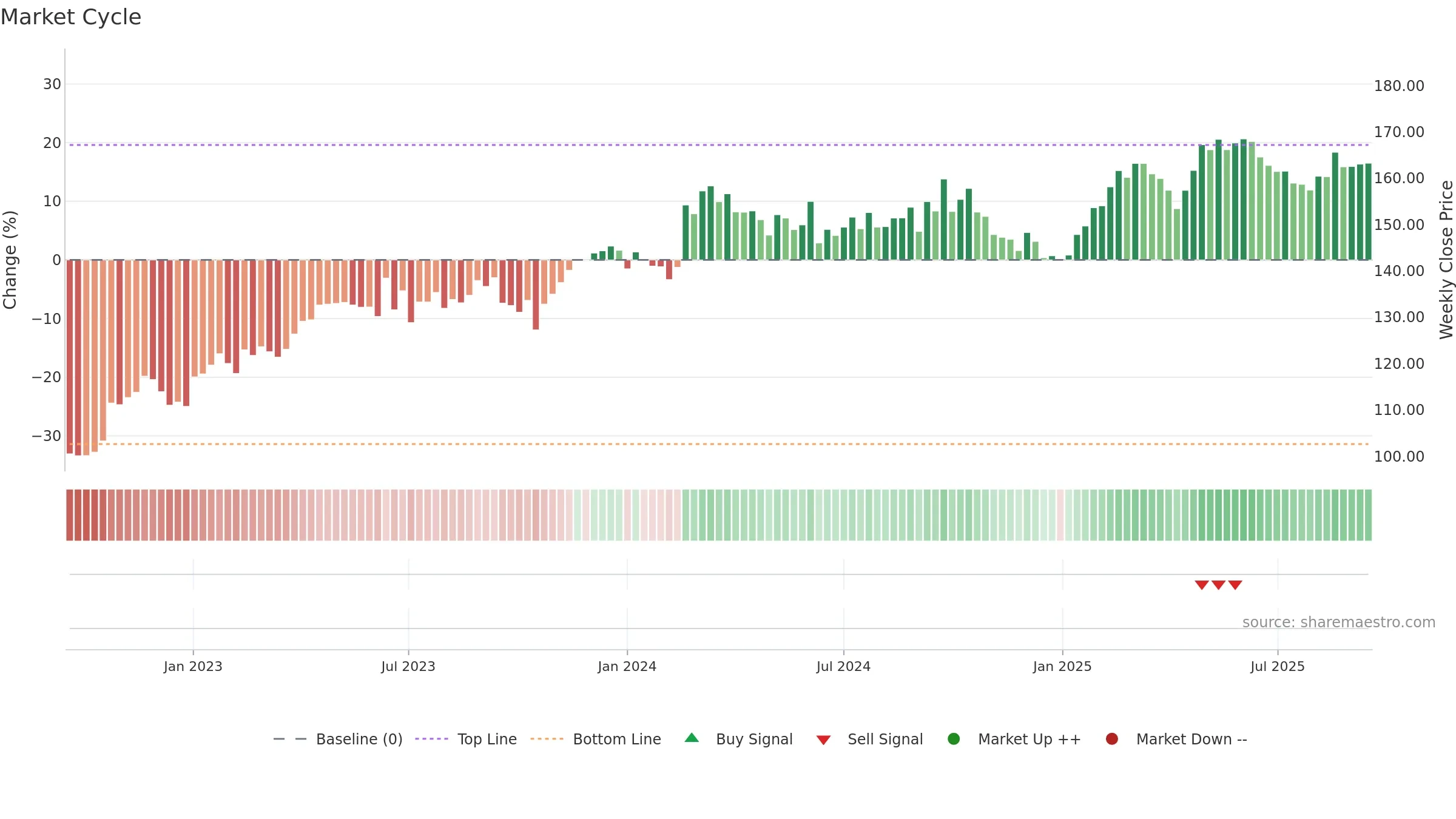Click the −20 tick on the left axis
Viewport: 1456px width, 819px height.
(47, 377)
